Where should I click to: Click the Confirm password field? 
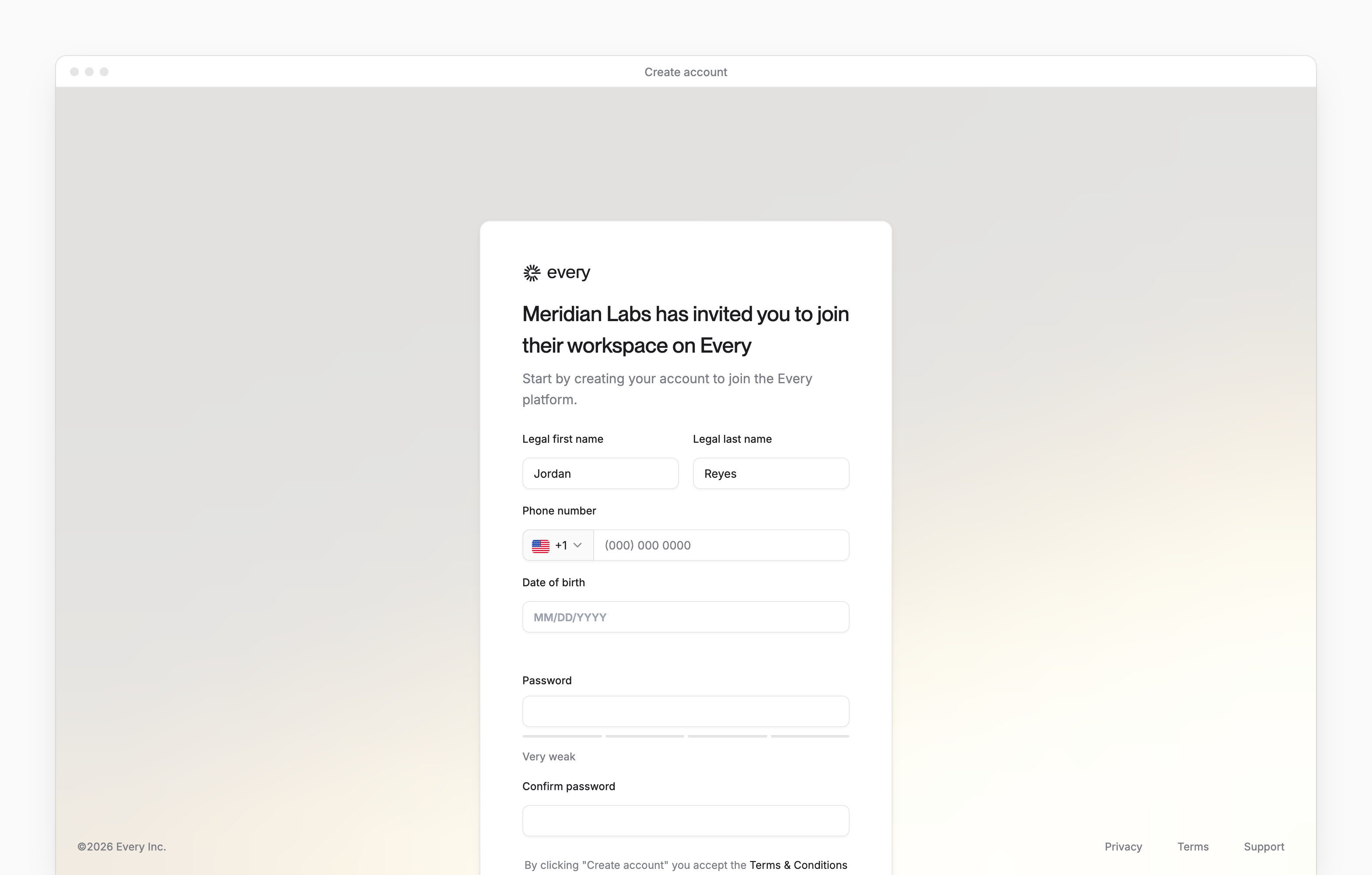(686, 821)
